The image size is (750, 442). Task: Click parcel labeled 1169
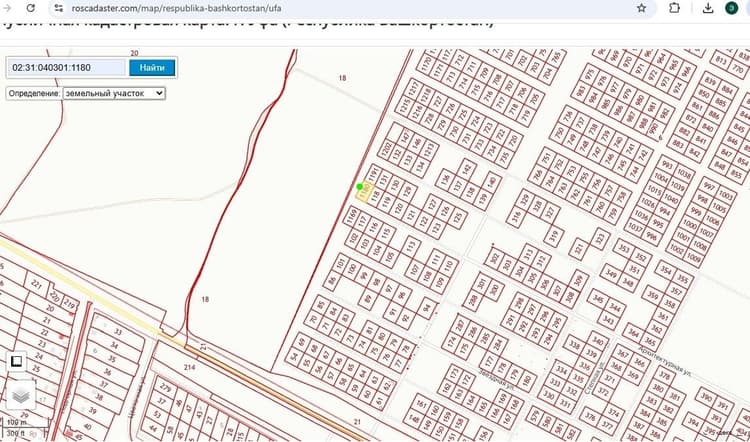tap(354, 216)
